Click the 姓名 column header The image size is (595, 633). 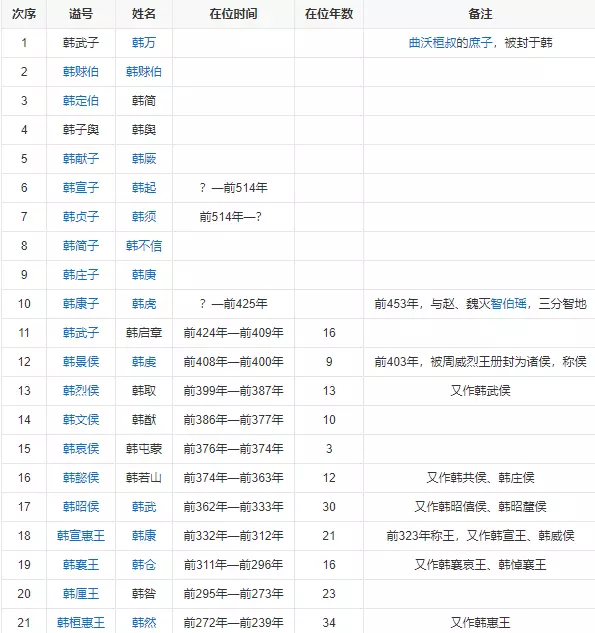click(144, 14)
